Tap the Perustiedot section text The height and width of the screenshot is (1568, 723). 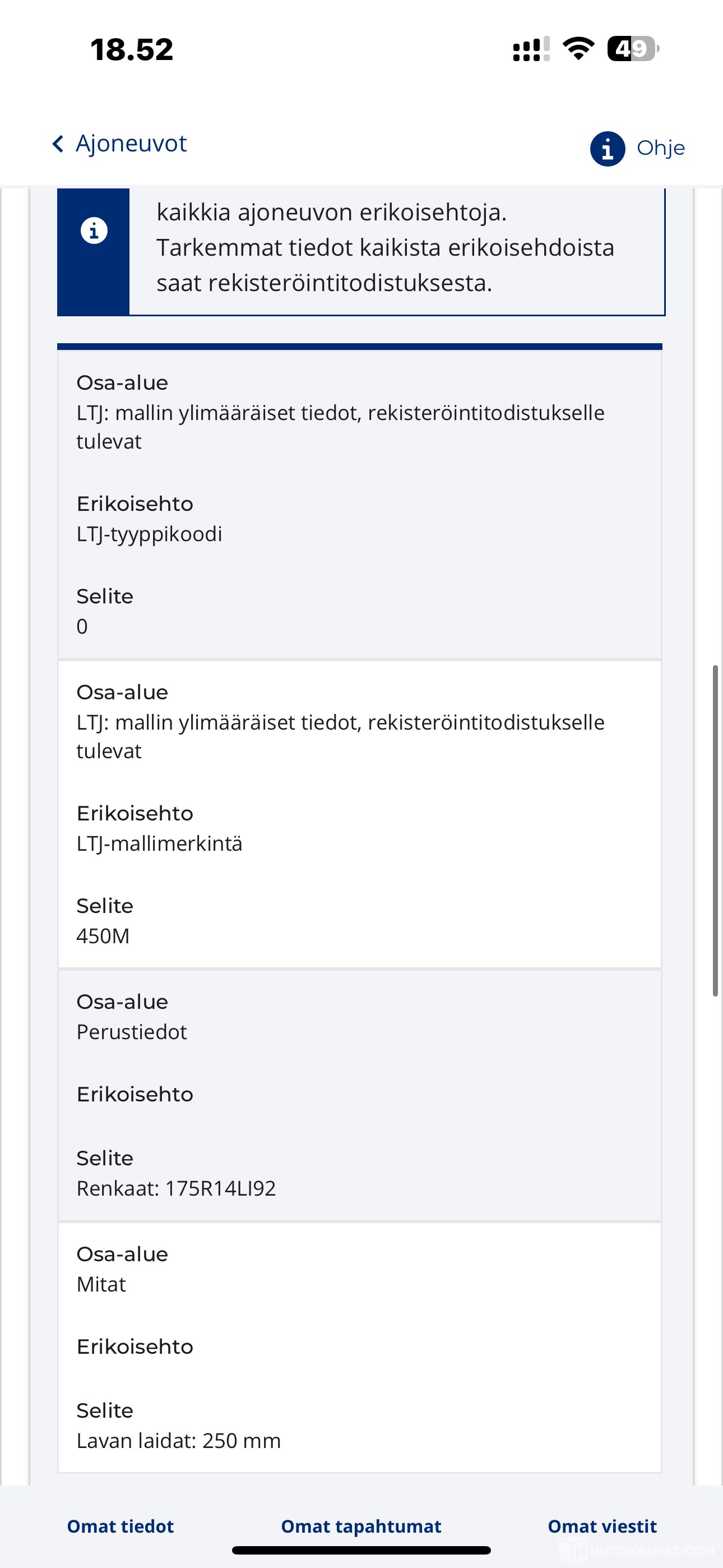click(132, 1032)
